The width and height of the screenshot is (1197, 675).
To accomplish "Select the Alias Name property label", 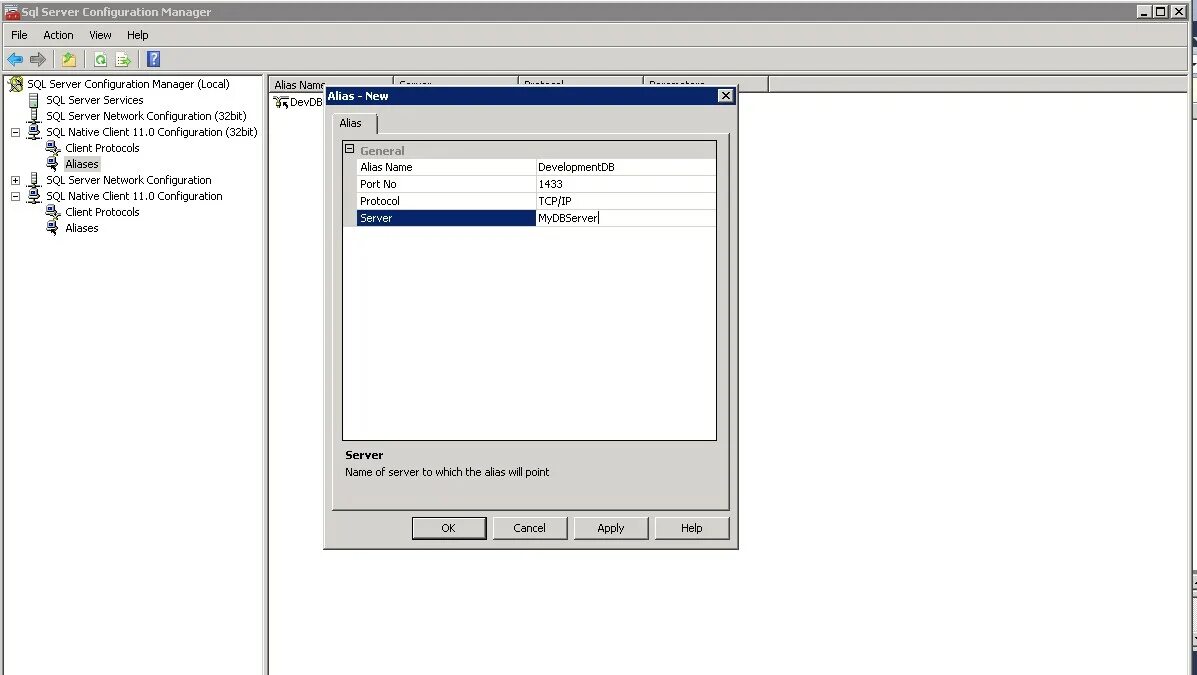I will point(447,167).
